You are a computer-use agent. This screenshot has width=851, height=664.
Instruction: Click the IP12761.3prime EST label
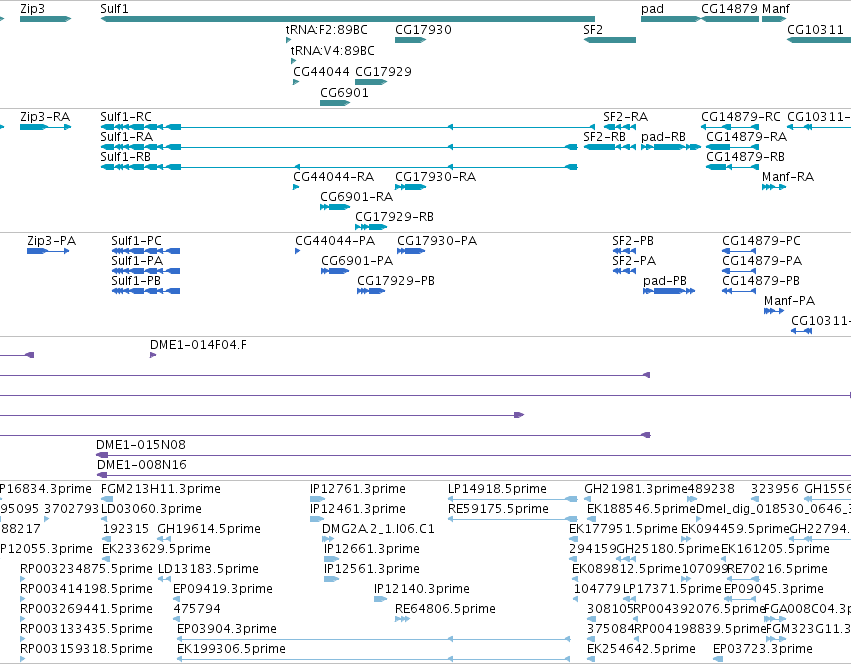tap(358, 489)
